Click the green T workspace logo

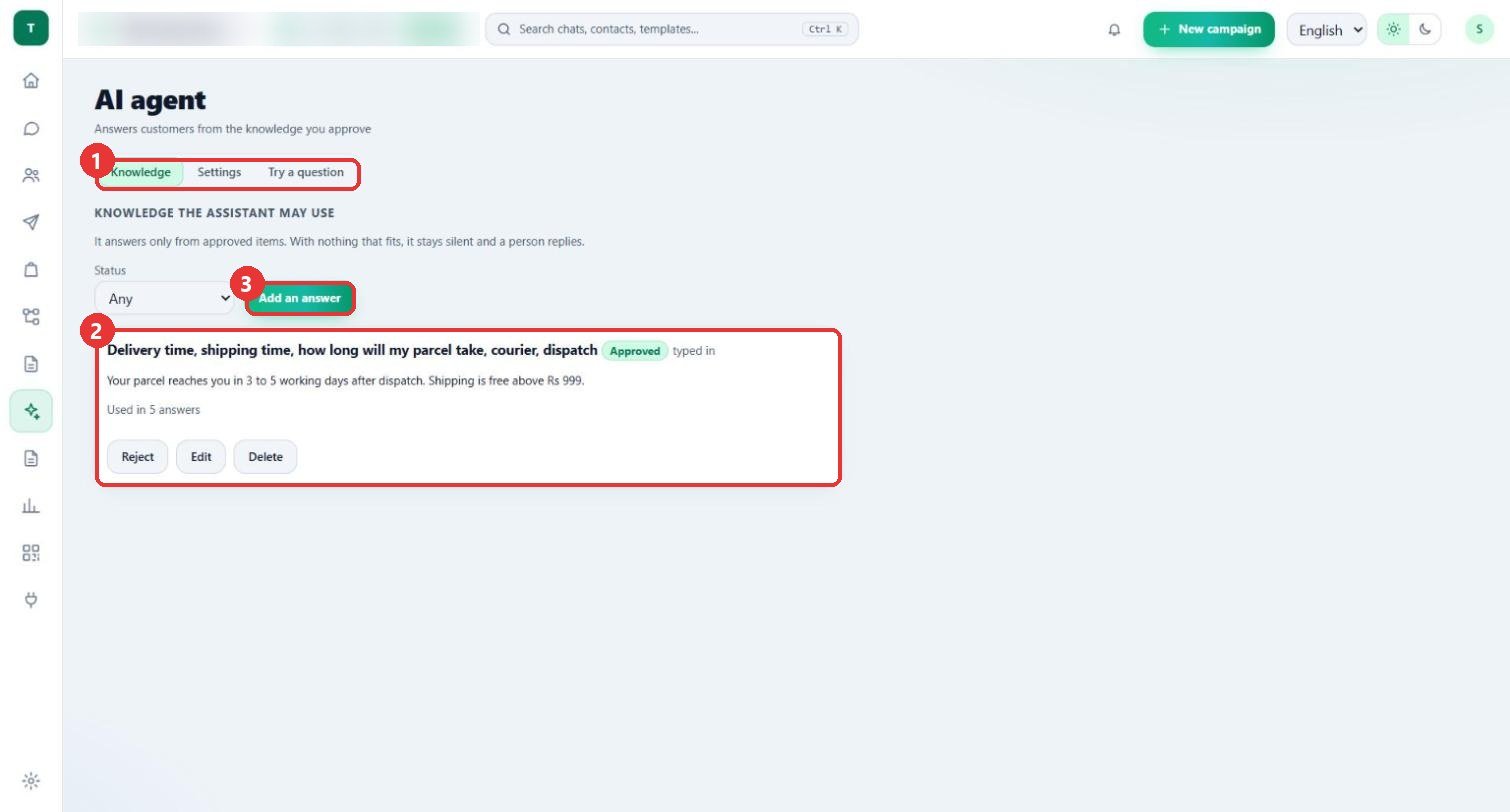31,28
